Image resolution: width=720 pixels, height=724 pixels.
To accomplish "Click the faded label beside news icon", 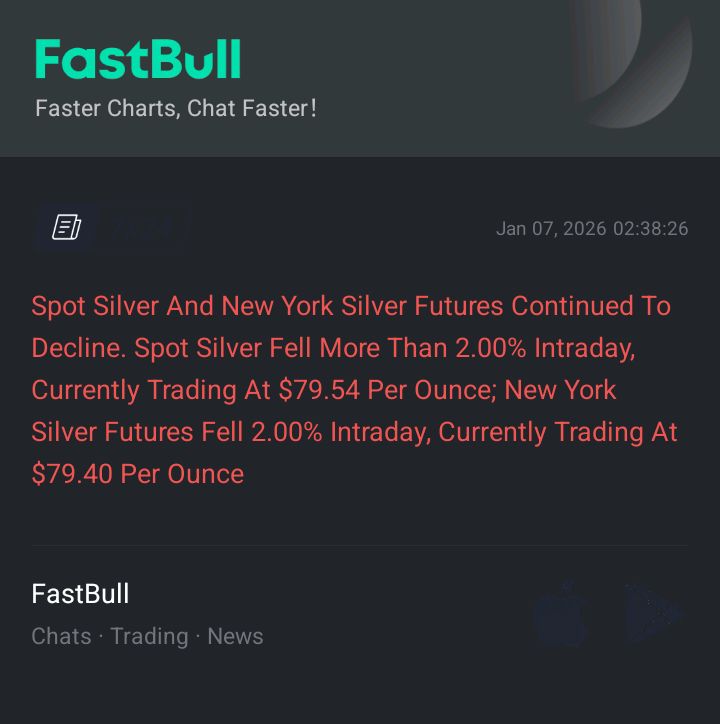I will 142,228.
